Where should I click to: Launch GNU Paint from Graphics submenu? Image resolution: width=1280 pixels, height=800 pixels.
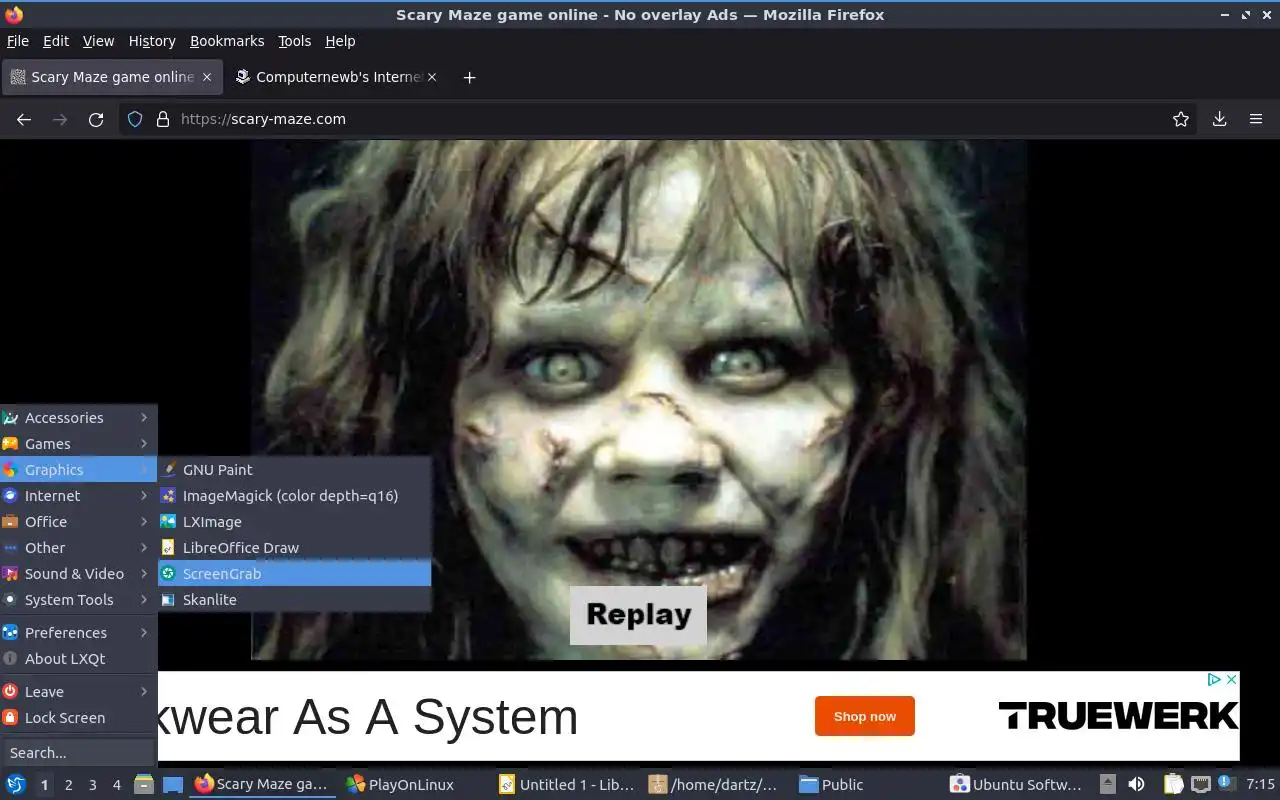click(295, 470)
